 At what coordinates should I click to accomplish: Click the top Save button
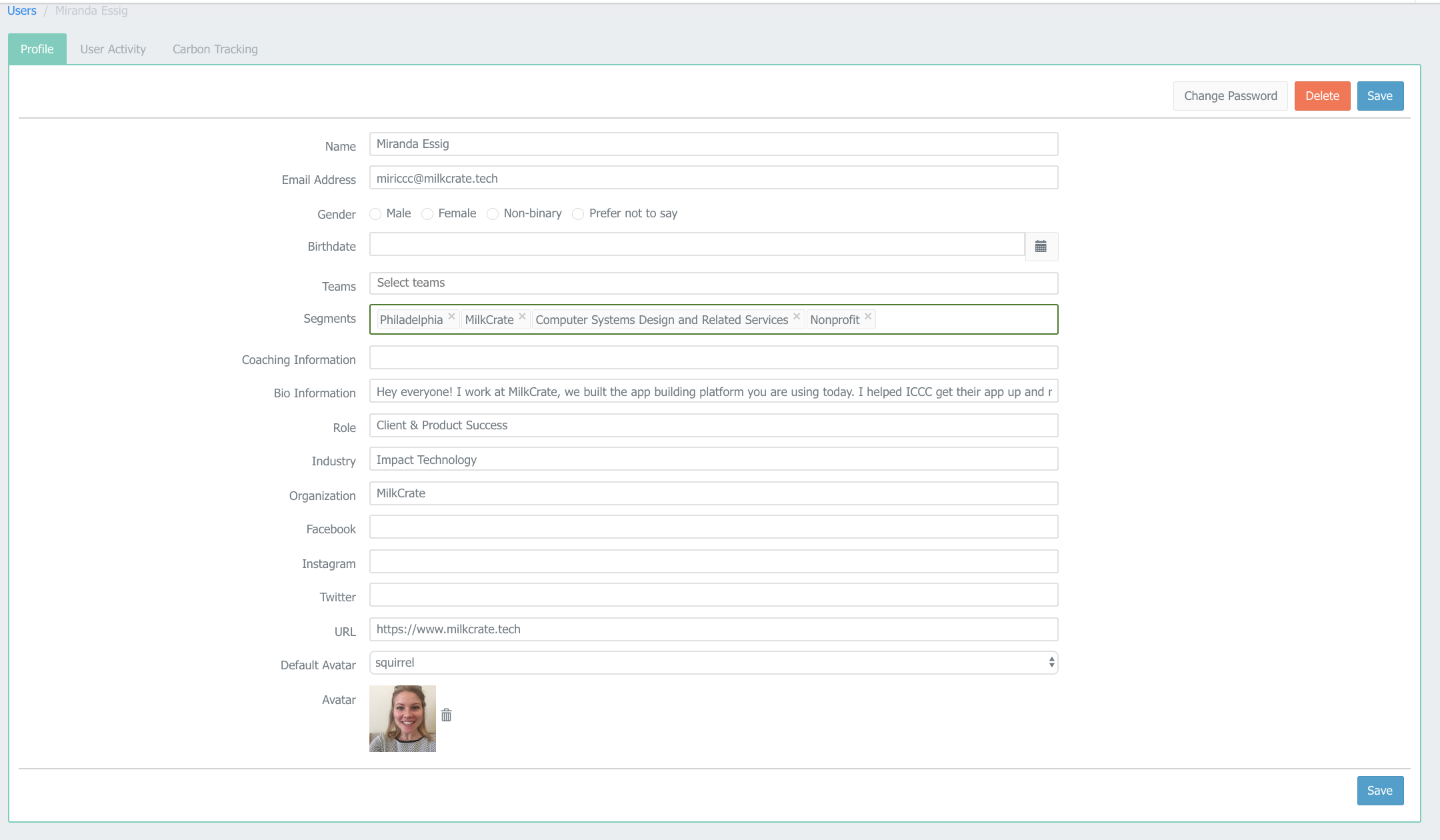point(1380,96)
